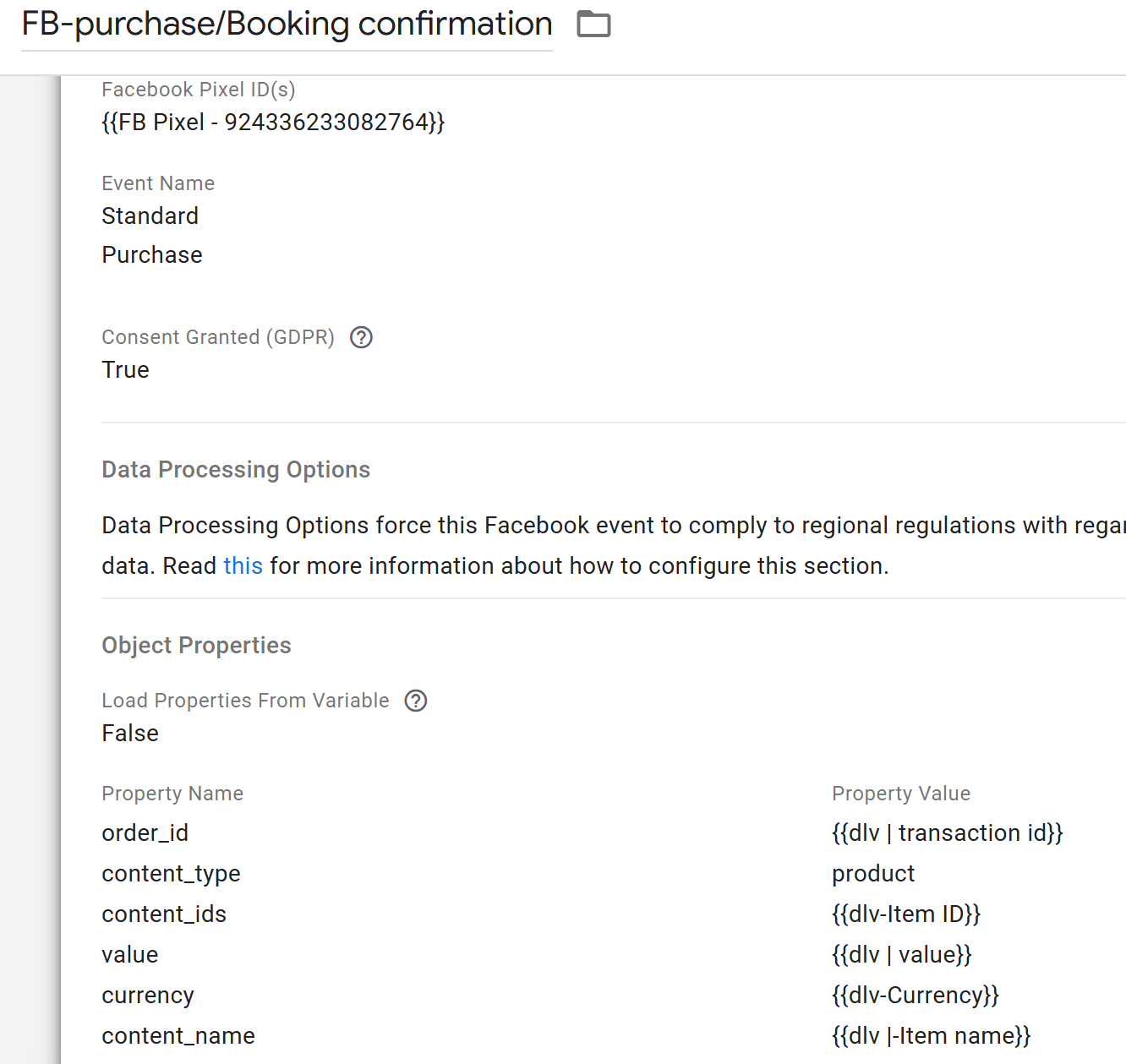Click the folder icon beside the tag title
The width and height of the screenshot is (1126, 1064).
pyautogui.click(x=593, y=25)
